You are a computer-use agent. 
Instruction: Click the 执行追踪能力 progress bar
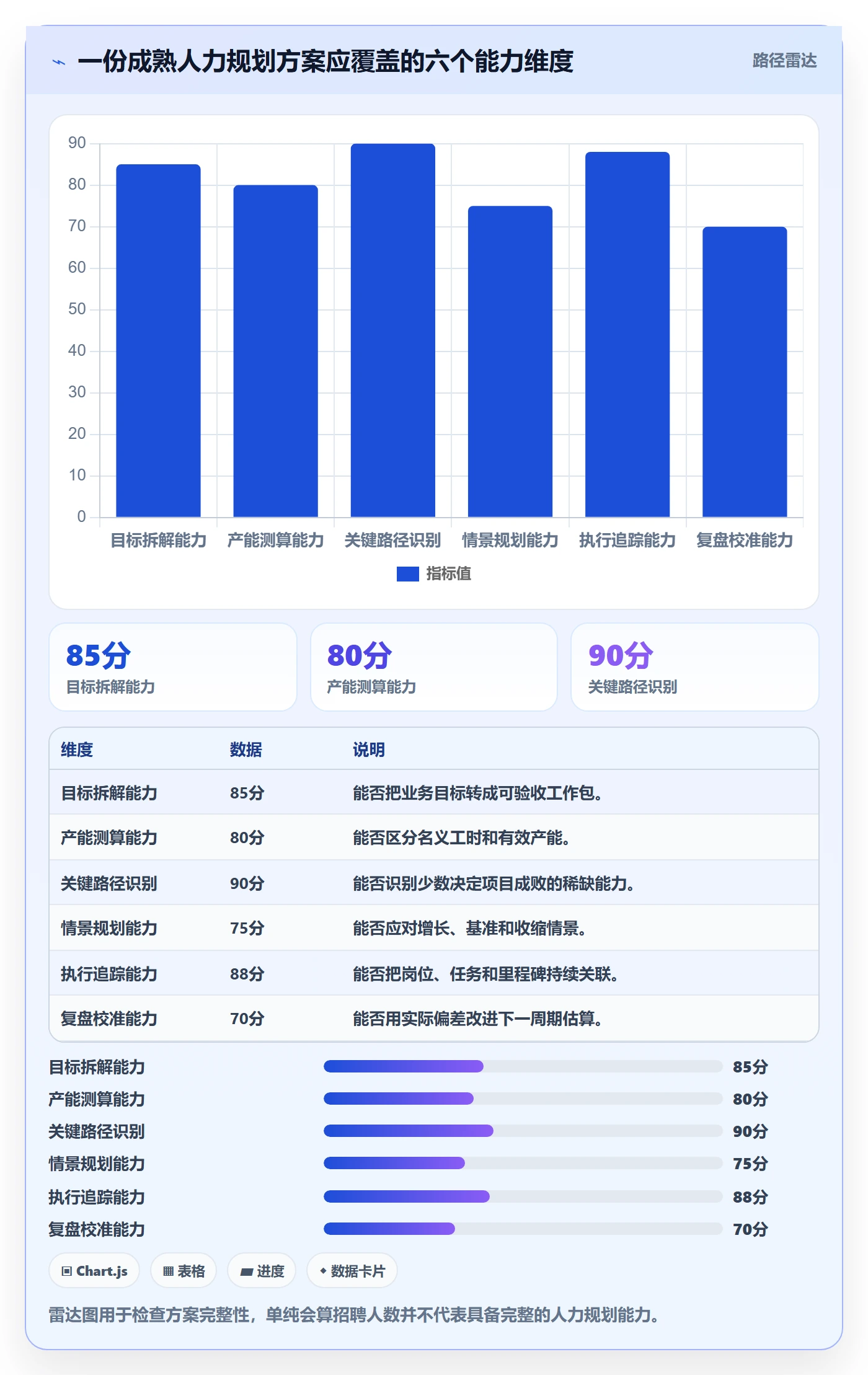click(523, 1196)
